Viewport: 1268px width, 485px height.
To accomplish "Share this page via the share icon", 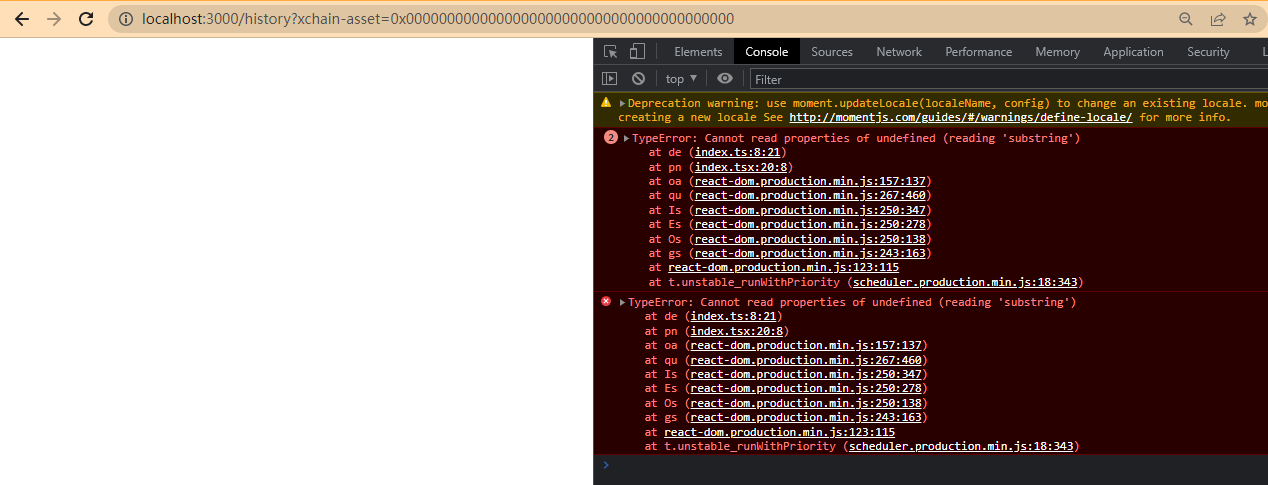I will click(x=1218, y=19).
